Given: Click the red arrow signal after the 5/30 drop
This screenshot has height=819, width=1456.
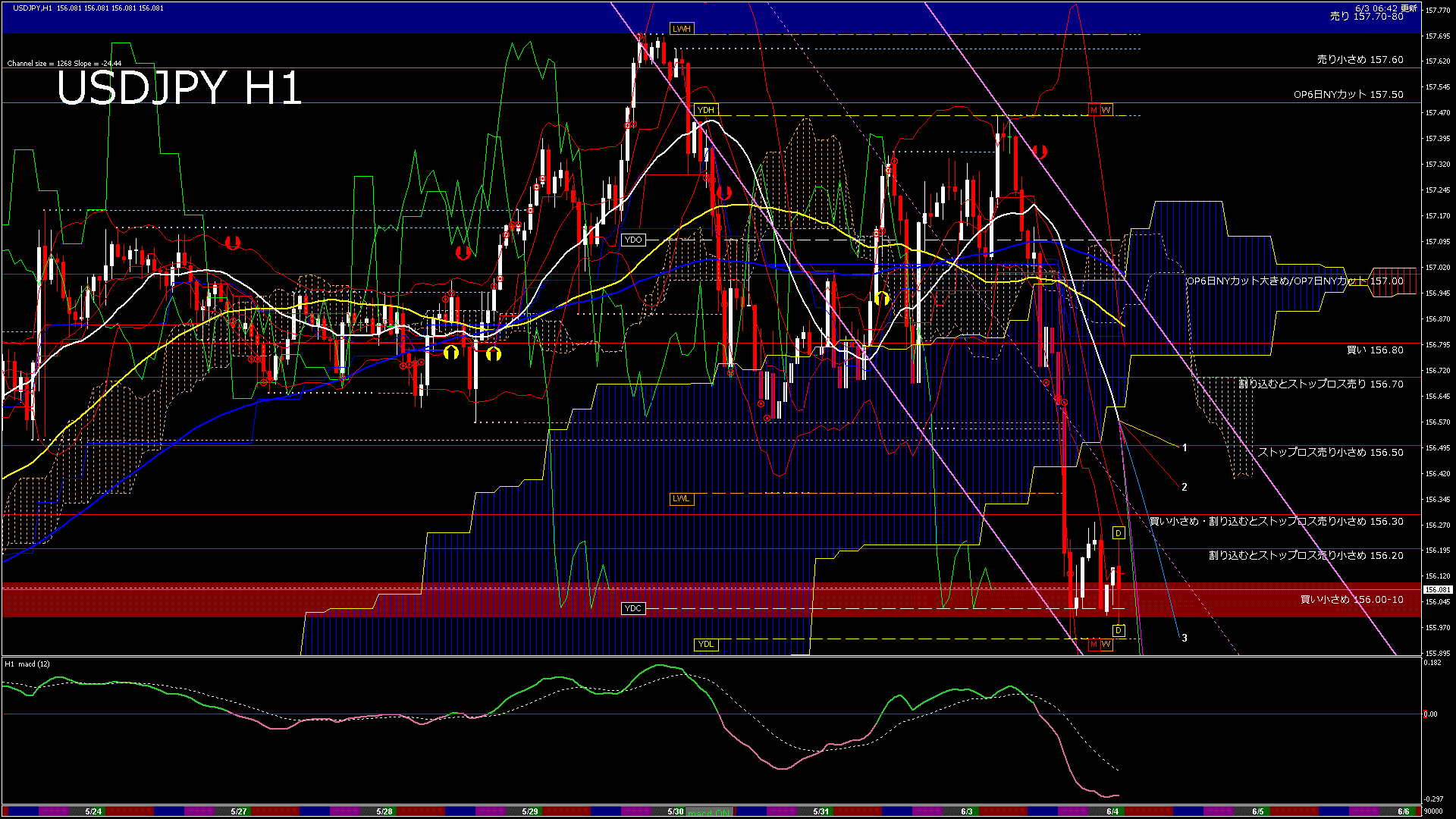Looking at the screenshot, I should pos(723,192).
